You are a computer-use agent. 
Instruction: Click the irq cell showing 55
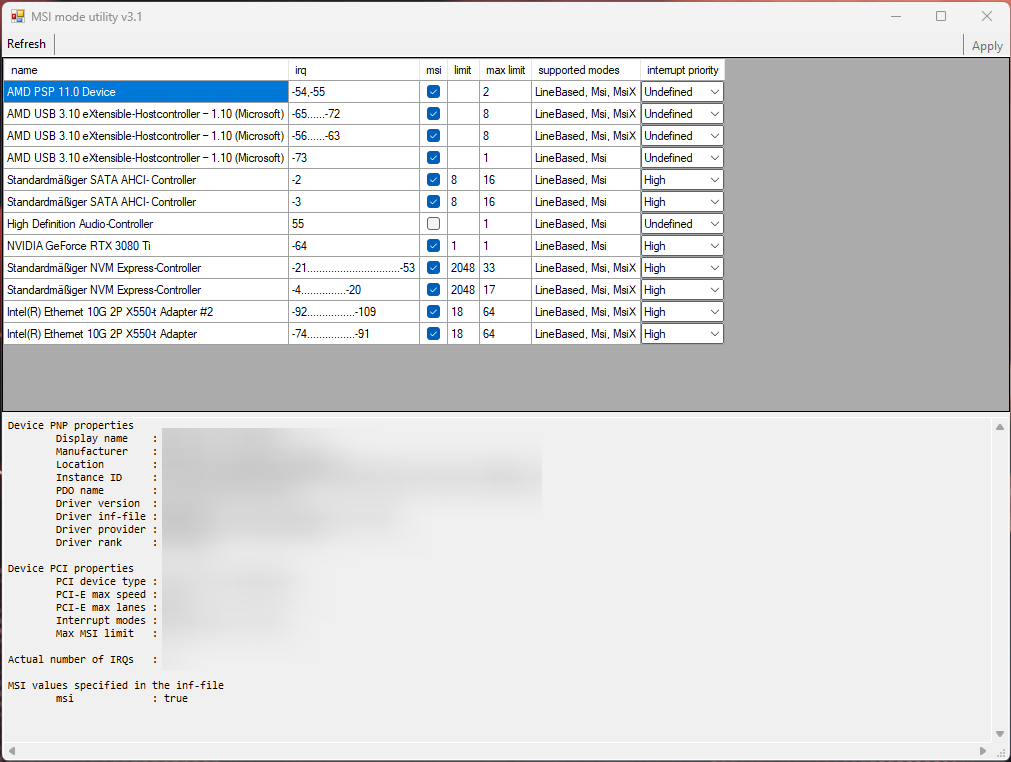point(354,223)
